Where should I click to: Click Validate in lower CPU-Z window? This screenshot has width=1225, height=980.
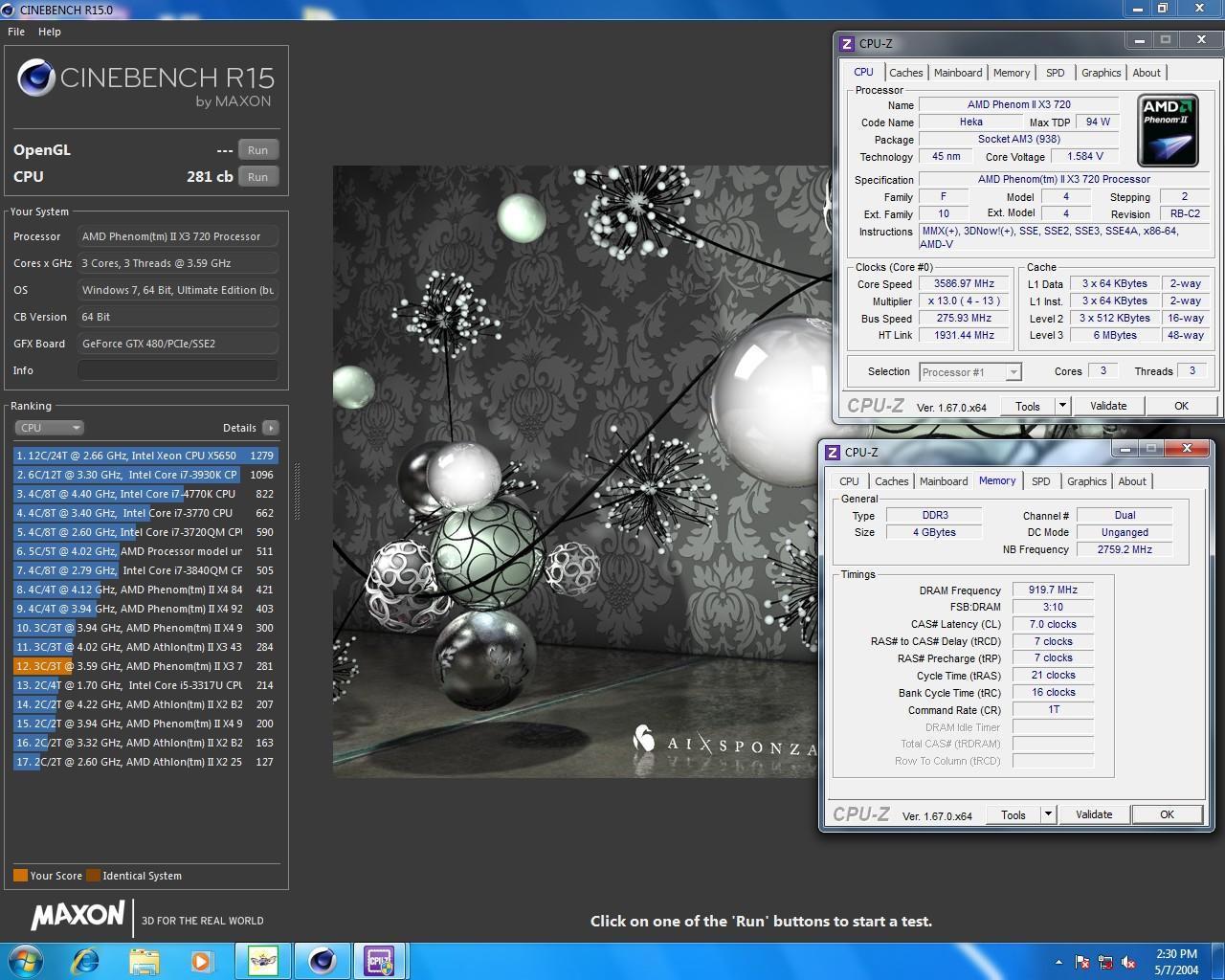pyautogui.click(x=1094, y=814)
